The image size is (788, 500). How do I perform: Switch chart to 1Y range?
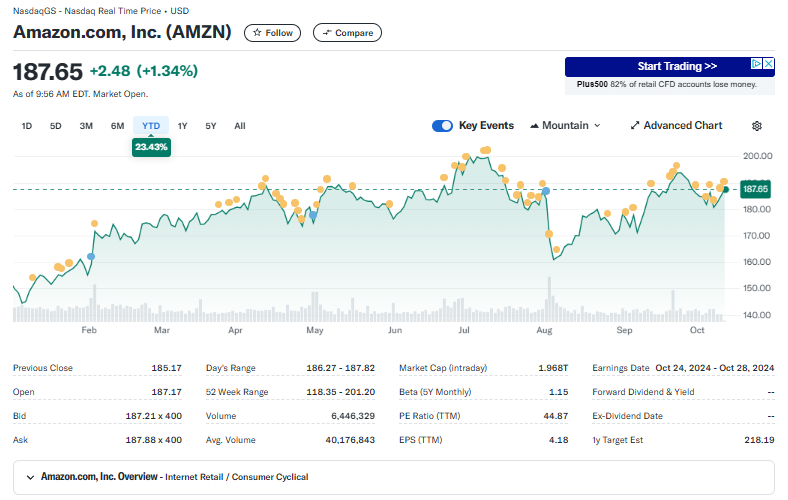(x=182, y=126)
